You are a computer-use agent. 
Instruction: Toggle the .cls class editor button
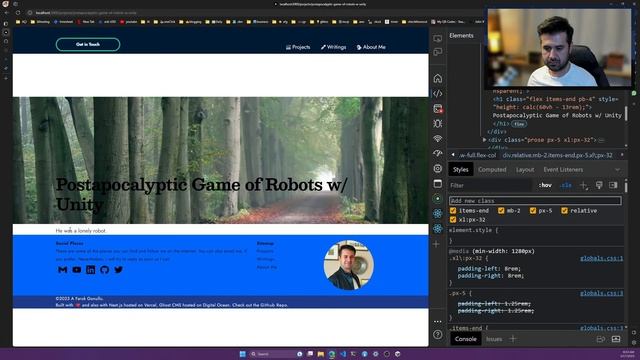[x=566, y=185]
